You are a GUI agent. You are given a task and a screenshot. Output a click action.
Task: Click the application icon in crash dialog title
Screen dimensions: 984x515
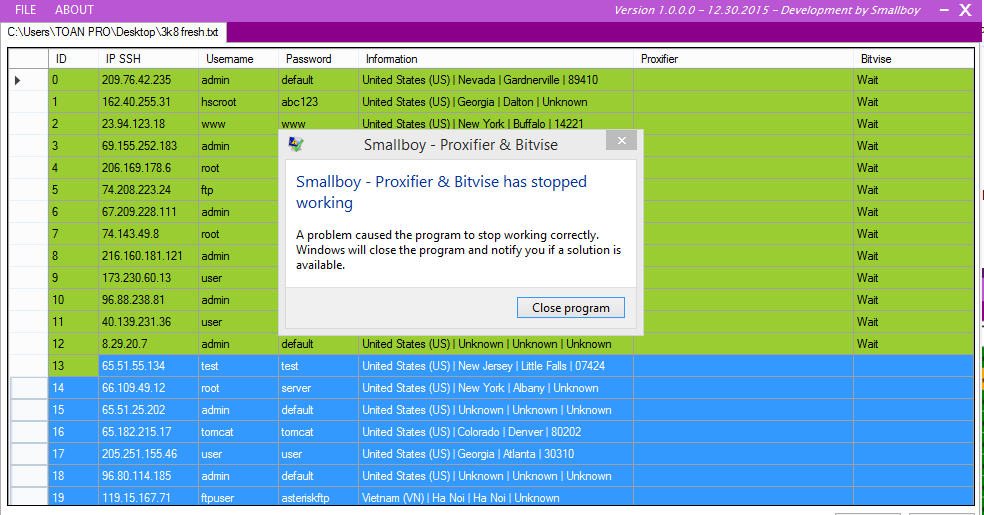296,144
